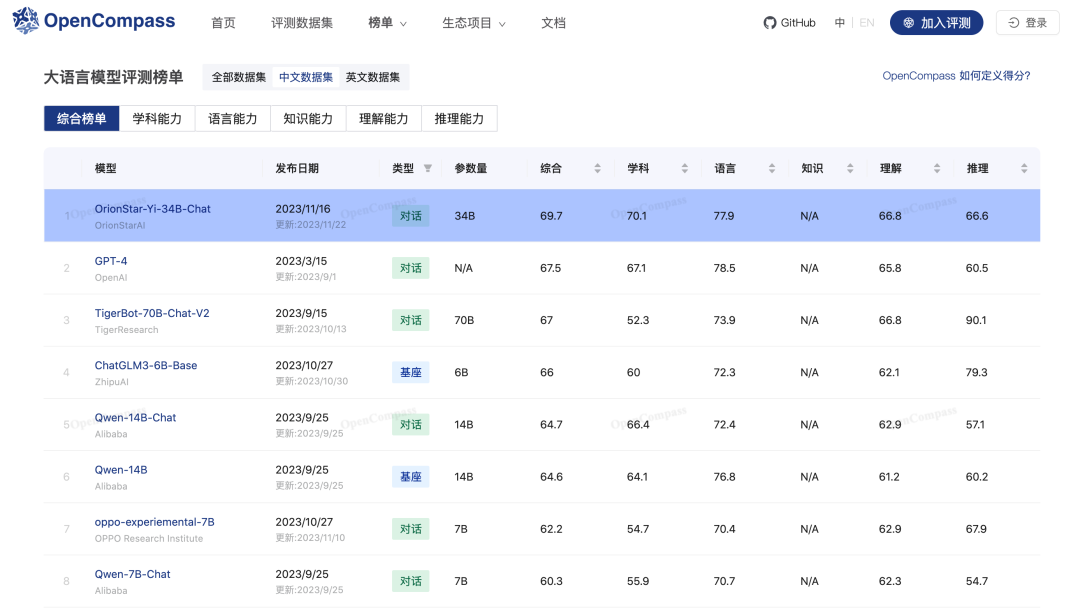Open the 'OpenCompass 如何定义得分?' link
Image resolution: width=1080 pixels, height=613 pixels.
click(x=957, y=76)
